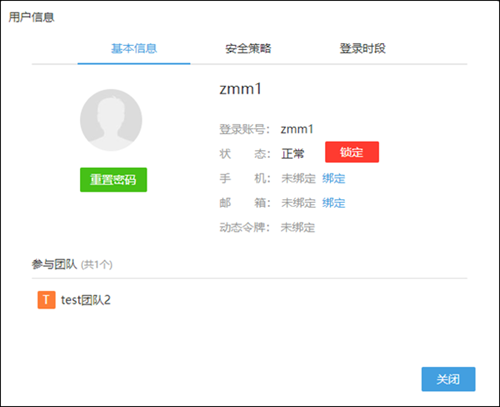Switch to the 基本信息 tab

(134, 49)
